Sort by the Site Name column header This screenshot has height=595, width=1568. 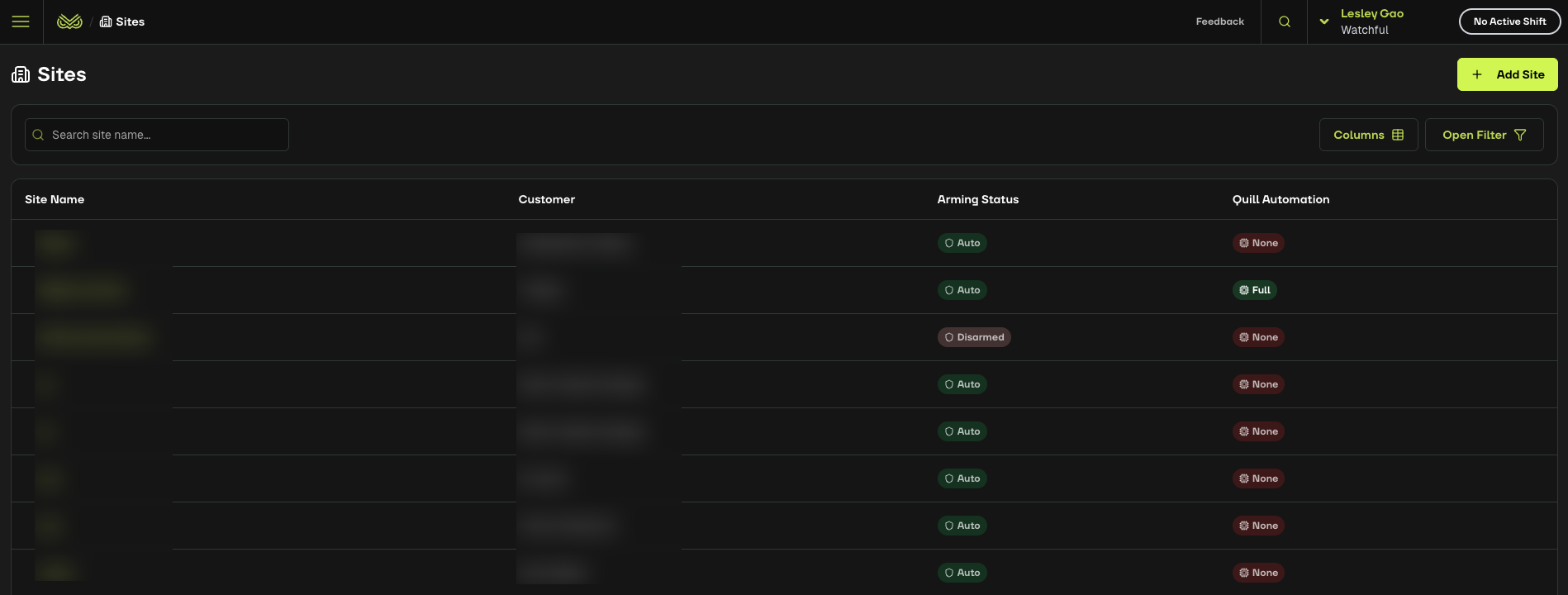pyautogui.click(x=55, y=199)
